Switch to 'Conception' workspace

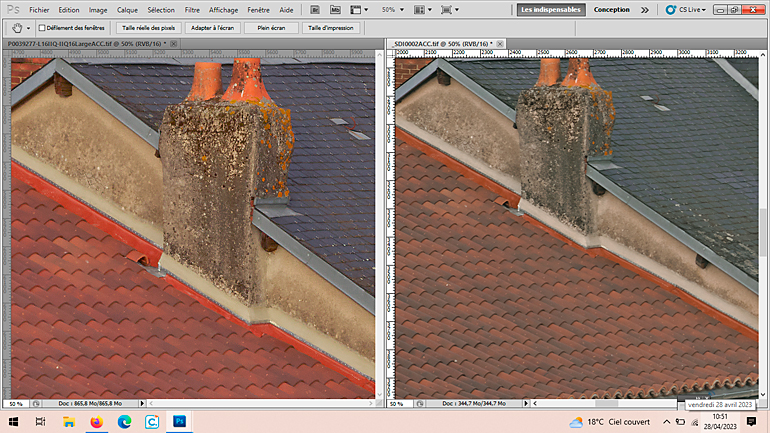611,10
